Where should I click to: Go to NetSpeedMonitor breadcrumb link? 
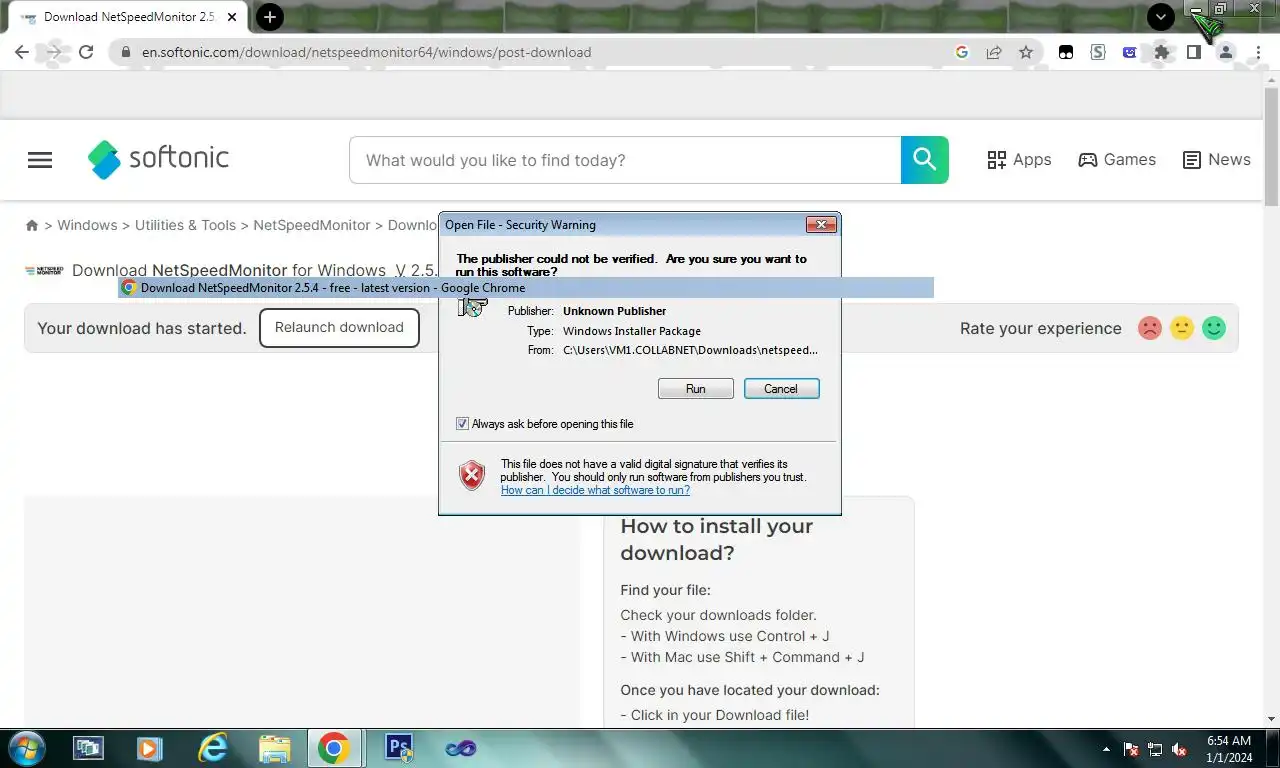click(311, 225)
